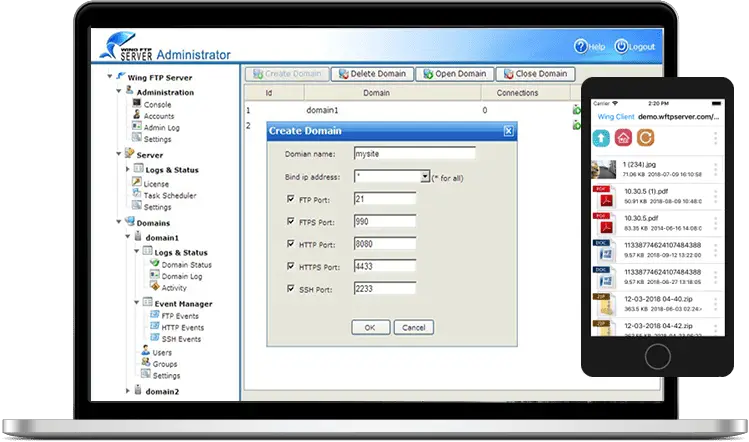Image resolution: width=749 pixels, height=442 pixels.
Task: Tap the zip icon for 12-03-2018 04-40.zip
Action: [604, 304]
